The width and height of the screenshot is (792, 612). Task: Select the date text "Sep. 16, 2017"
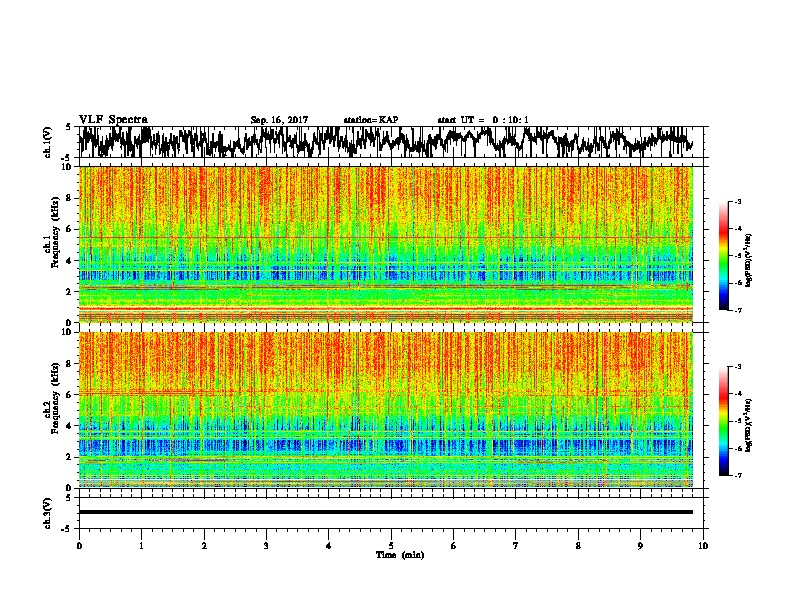(279, 120)
